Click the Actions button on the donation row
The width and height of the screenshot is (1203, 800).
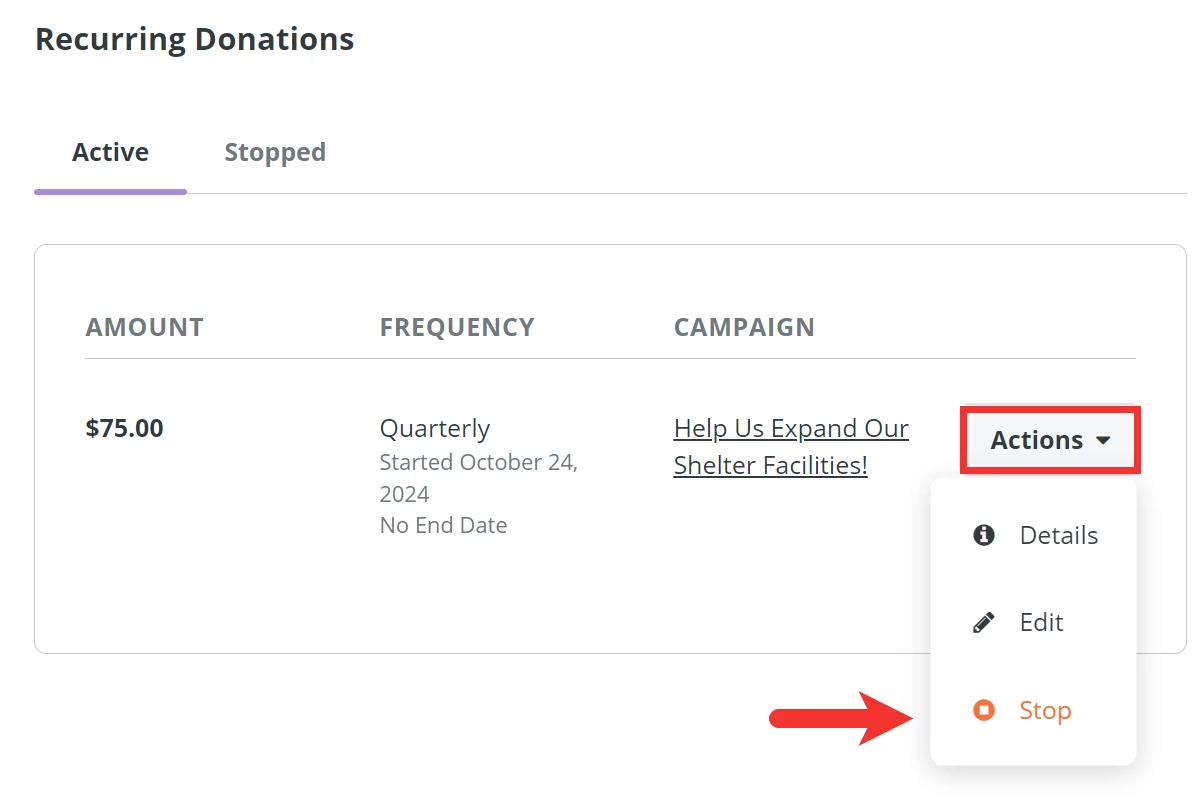pyautogui.click(x=1048, y=440)
